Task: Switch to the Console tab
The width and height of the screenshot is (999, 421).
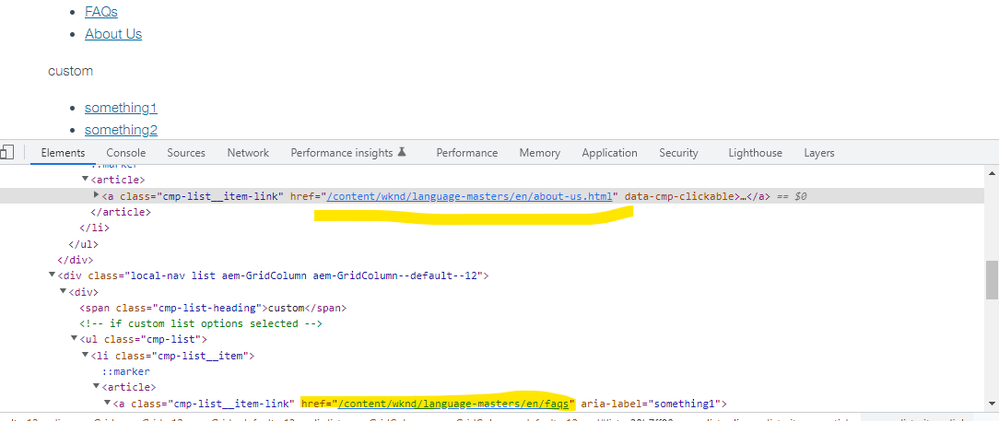Action: click(126, 153)
